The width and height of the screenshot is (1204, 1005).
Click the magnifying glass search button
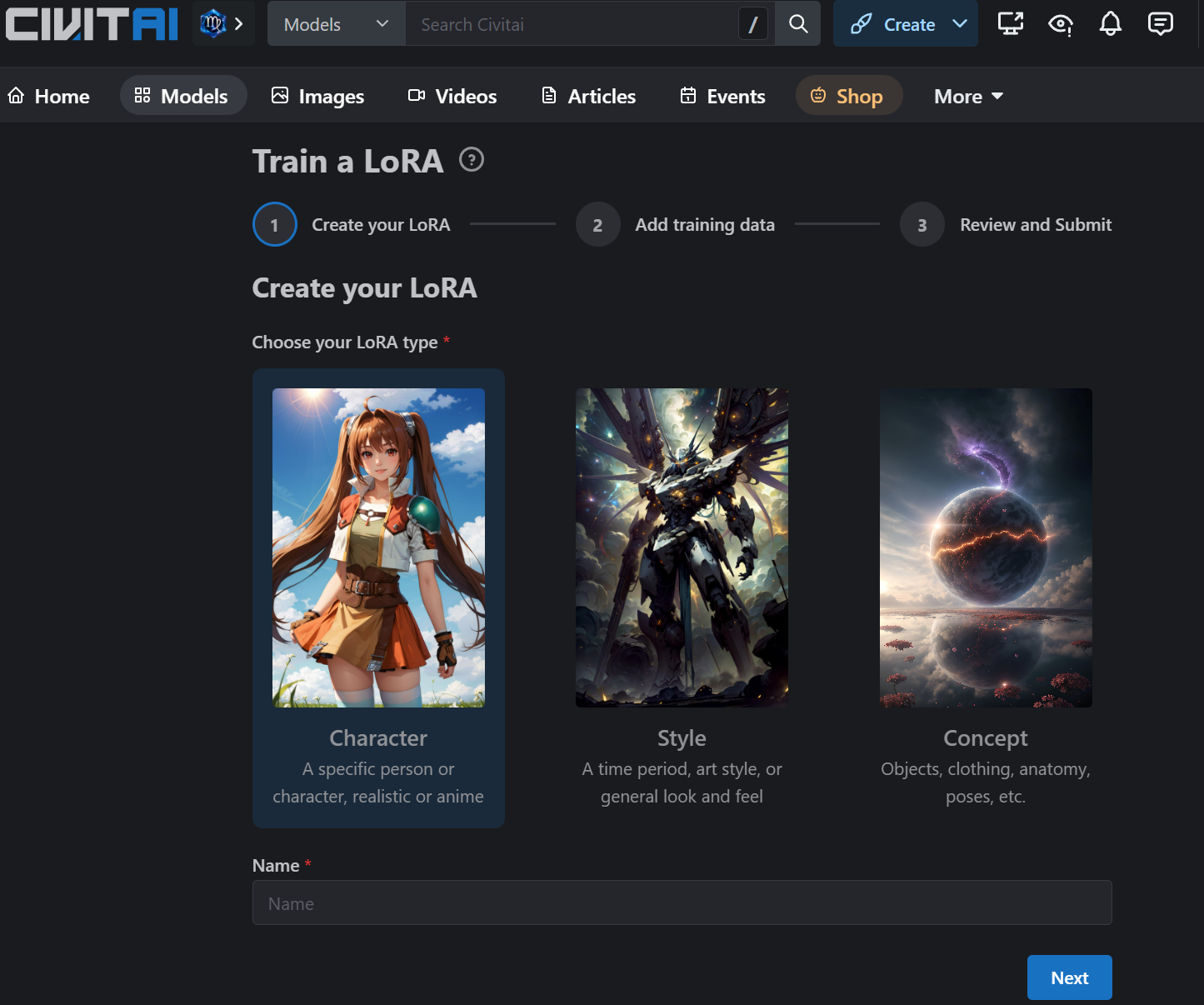click(798, 24)
